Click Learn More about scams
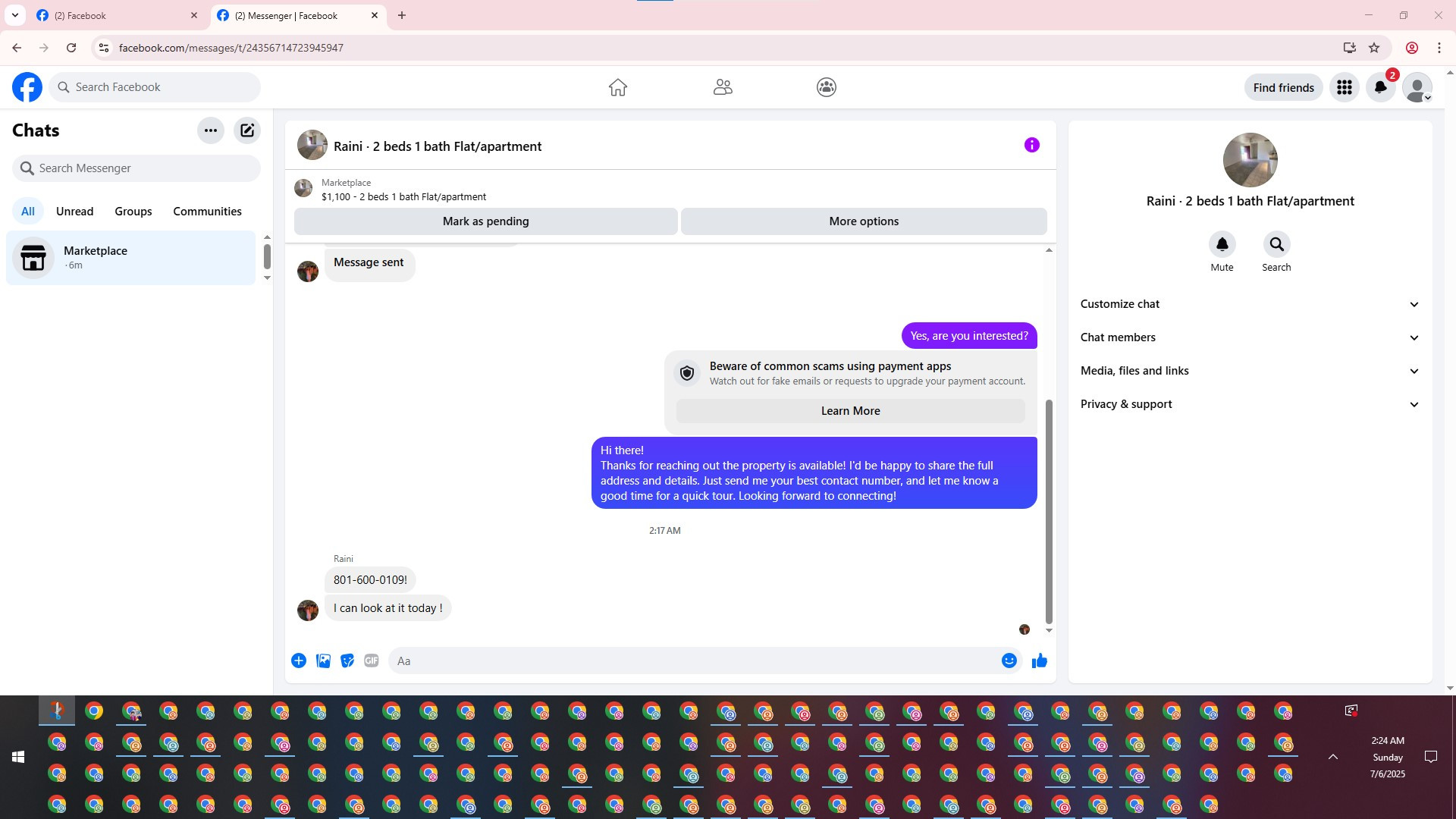 click(850, 411)
